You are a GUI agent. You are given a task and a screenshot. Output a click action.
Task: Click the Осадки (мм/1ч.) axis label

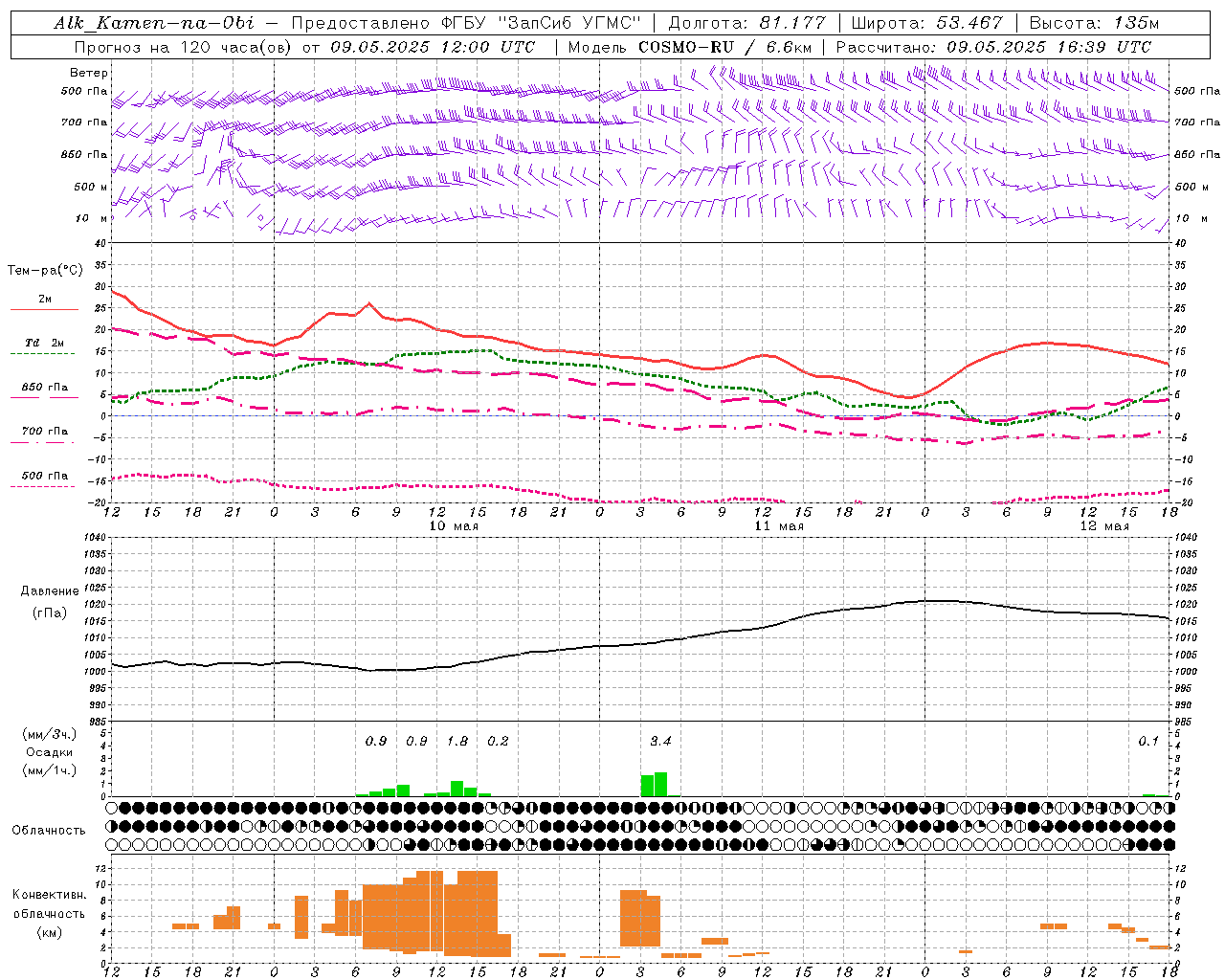point(49,752)
